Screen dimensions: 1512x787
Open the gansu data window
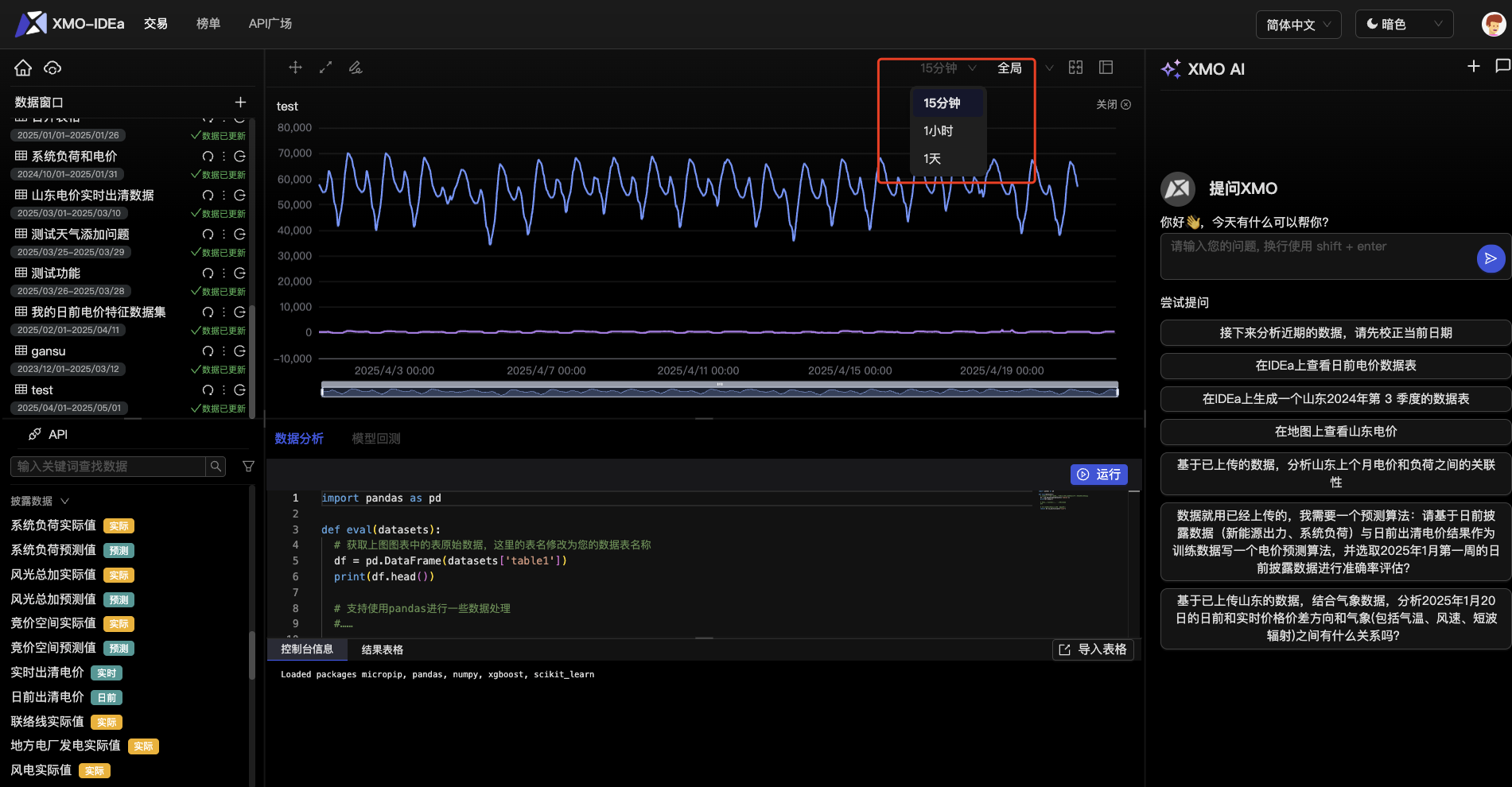(49, 351)
